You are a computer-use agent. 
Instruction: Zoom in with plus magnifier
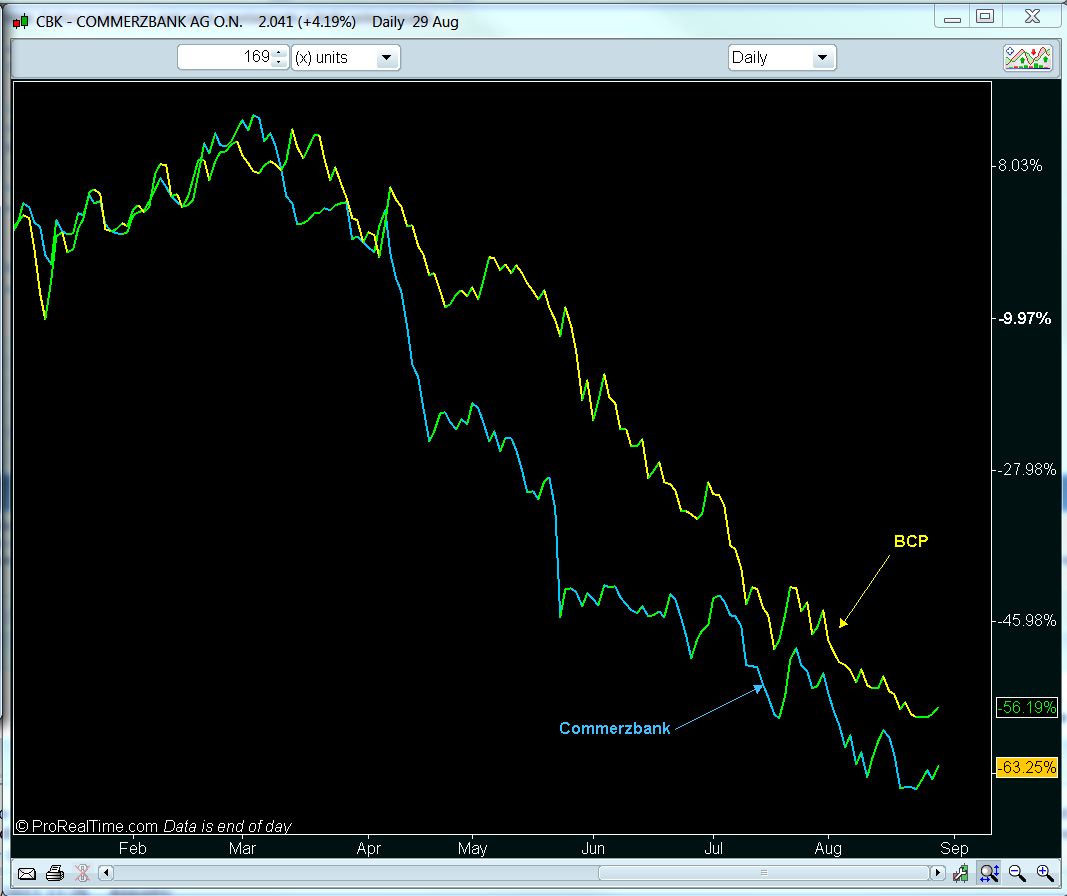tap(1045, 873)
